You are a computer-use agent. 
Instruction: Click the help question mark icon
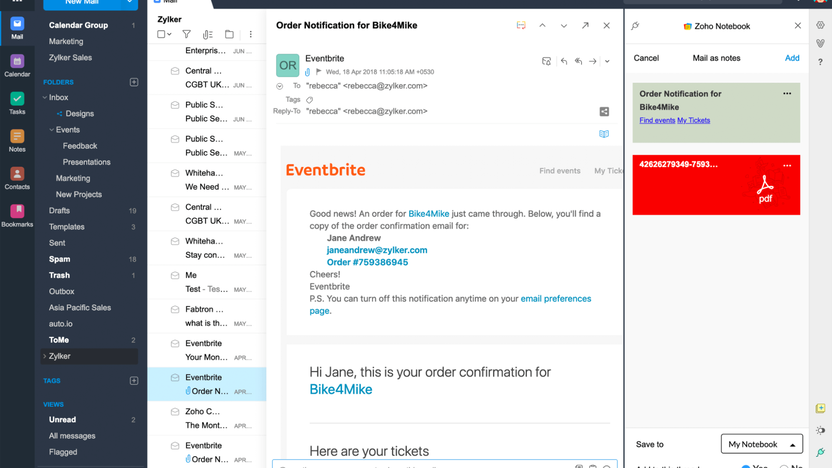[820, 62]
